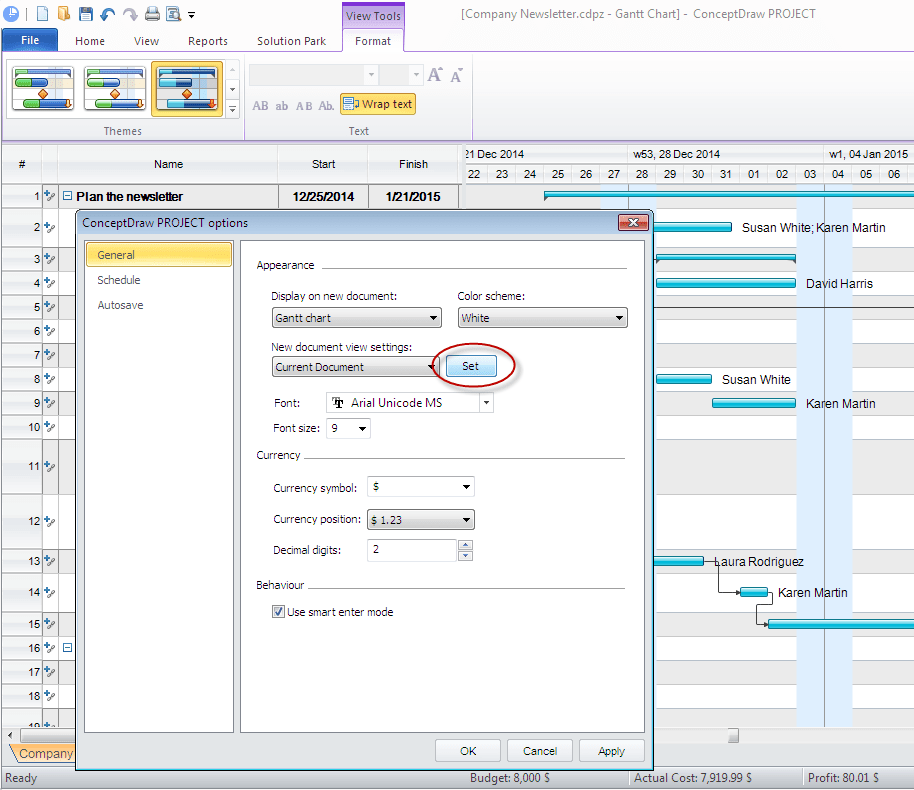Open the quick access customize arrow

191,15
